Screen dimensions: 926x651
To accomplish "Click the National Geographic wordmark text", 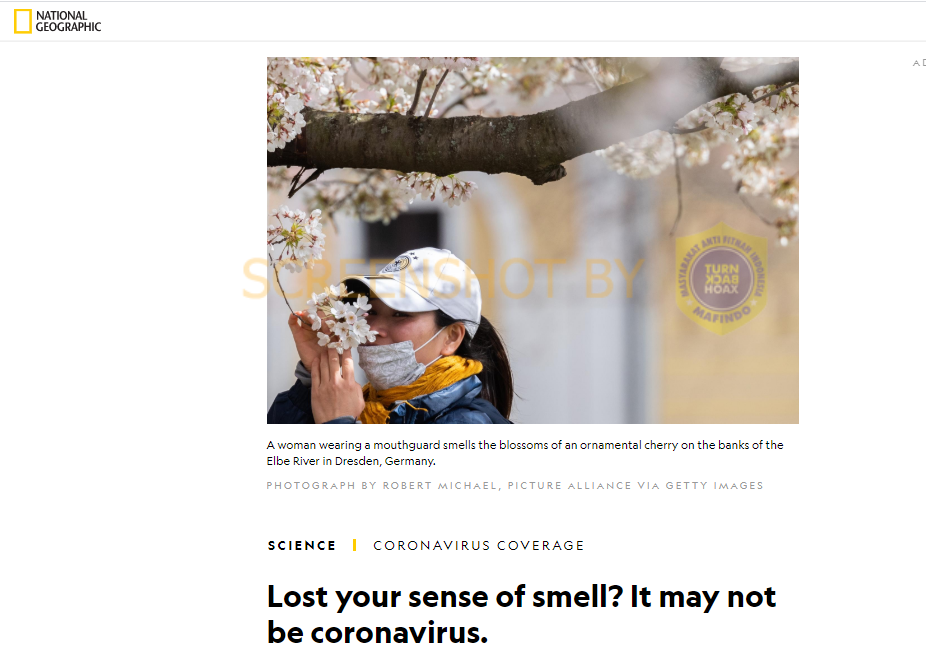I will pyautogui.click(x=68, y=21).
